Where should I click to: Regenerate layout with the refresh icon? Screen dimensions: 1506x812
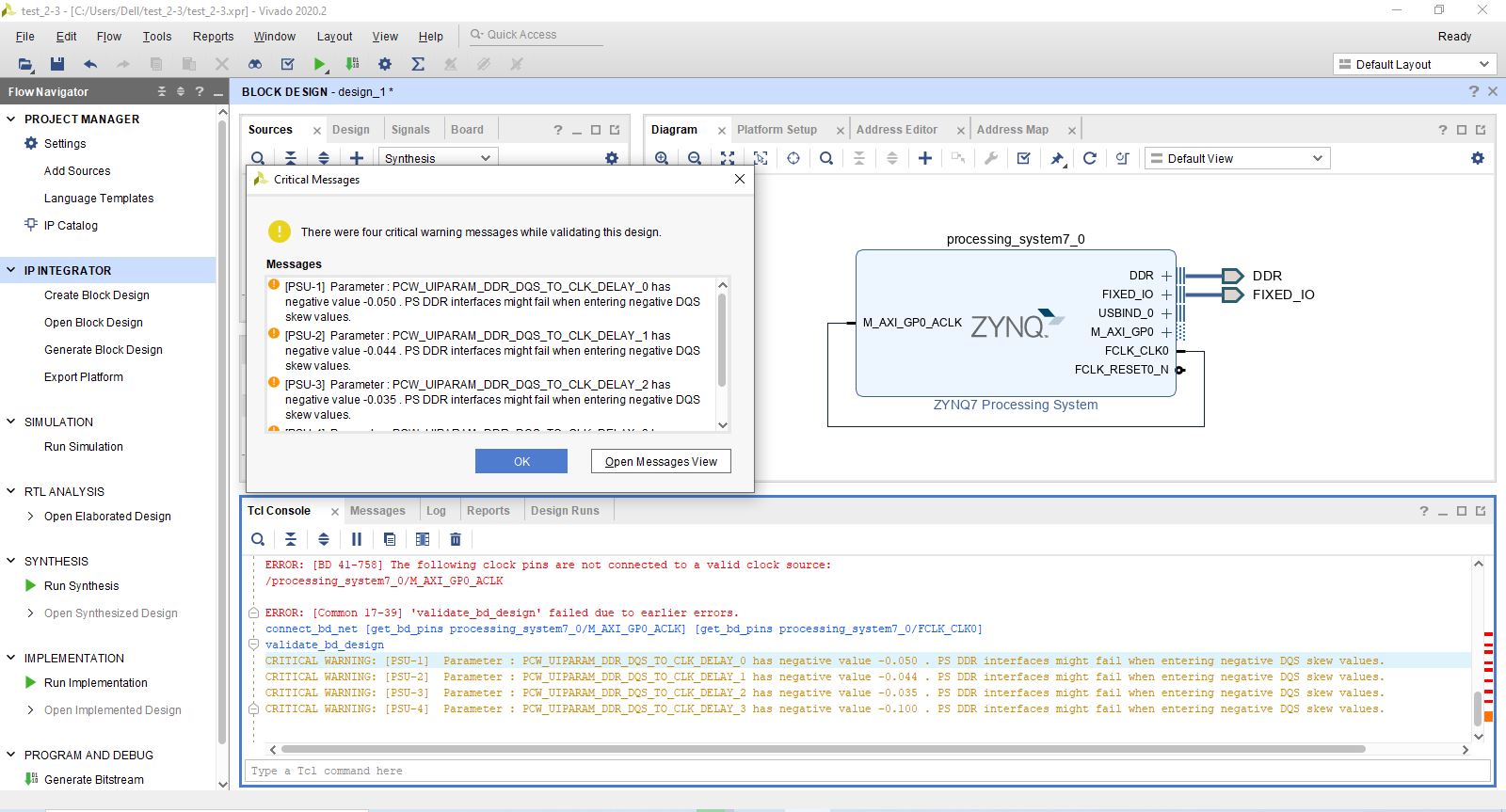point(1090,158)
